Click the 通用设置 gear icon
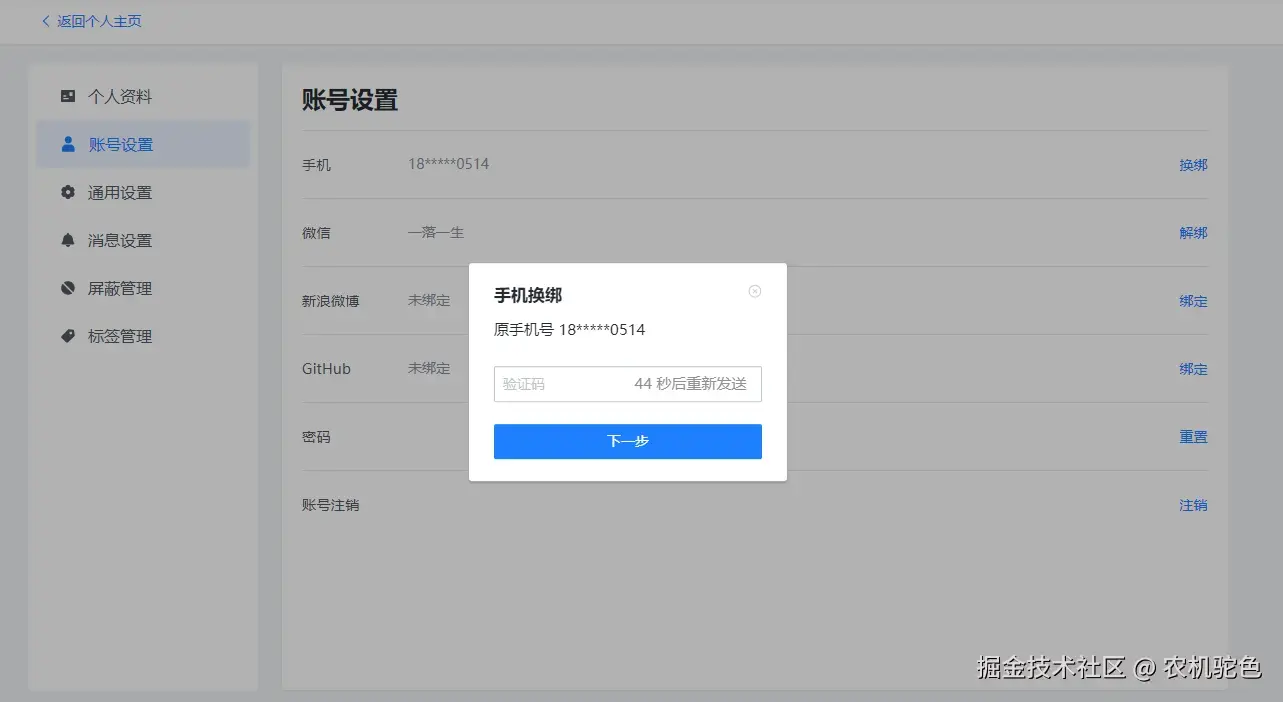Screen dimensions: 1283x702 click(68, 193)
